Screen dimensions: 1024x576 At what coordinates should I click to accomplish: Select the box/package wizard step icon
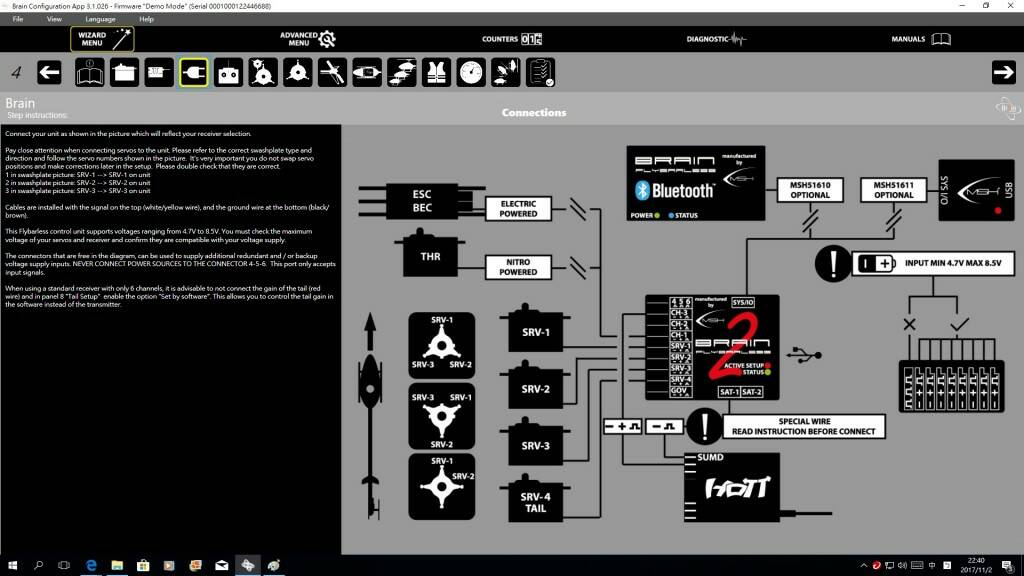pyautogui.click(x=124, y=72)
